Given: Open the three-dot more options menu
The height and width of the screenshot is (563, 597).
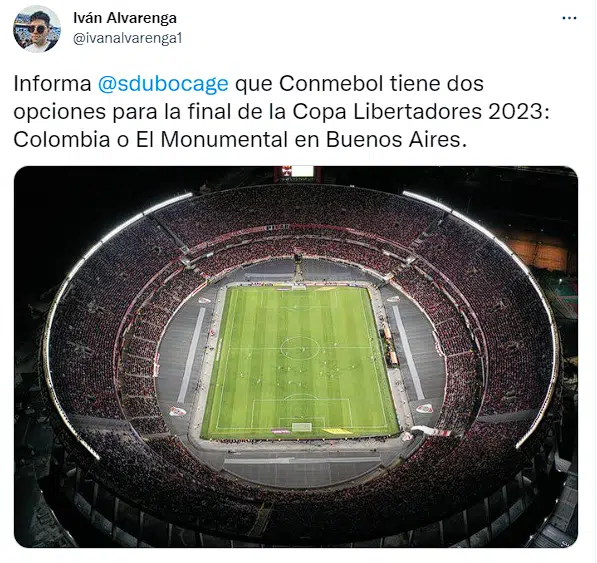Looking at the screenshot, I should pyautogui.click(x=569, y=18).
